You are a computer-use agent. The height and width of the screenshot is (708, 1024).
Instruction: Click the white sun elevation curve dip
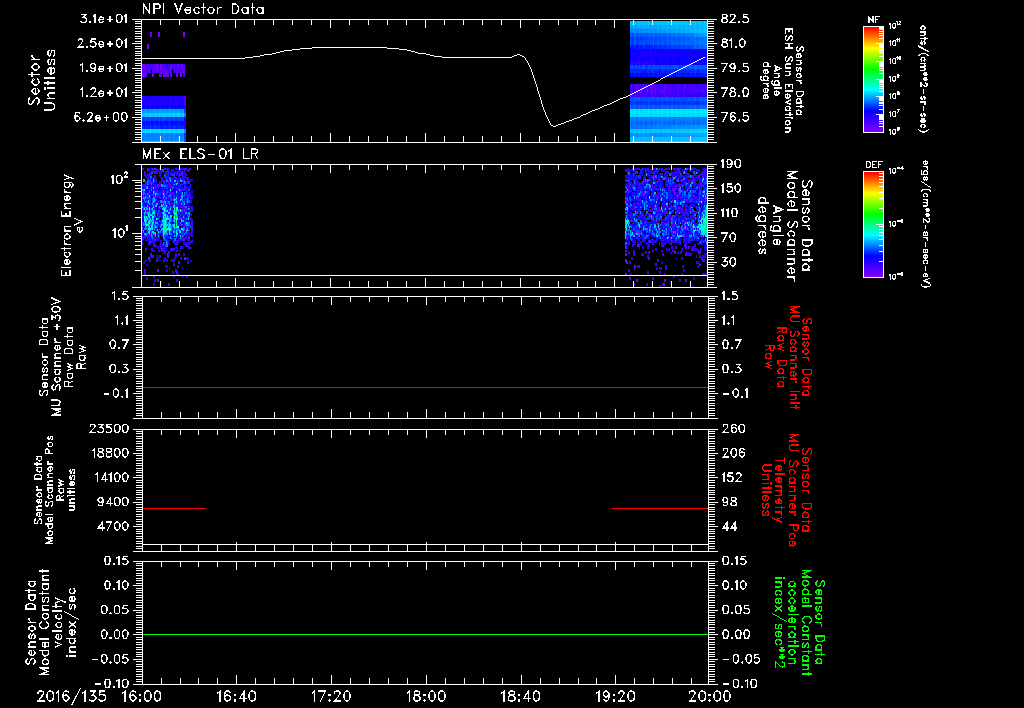[x=552, y=125]
